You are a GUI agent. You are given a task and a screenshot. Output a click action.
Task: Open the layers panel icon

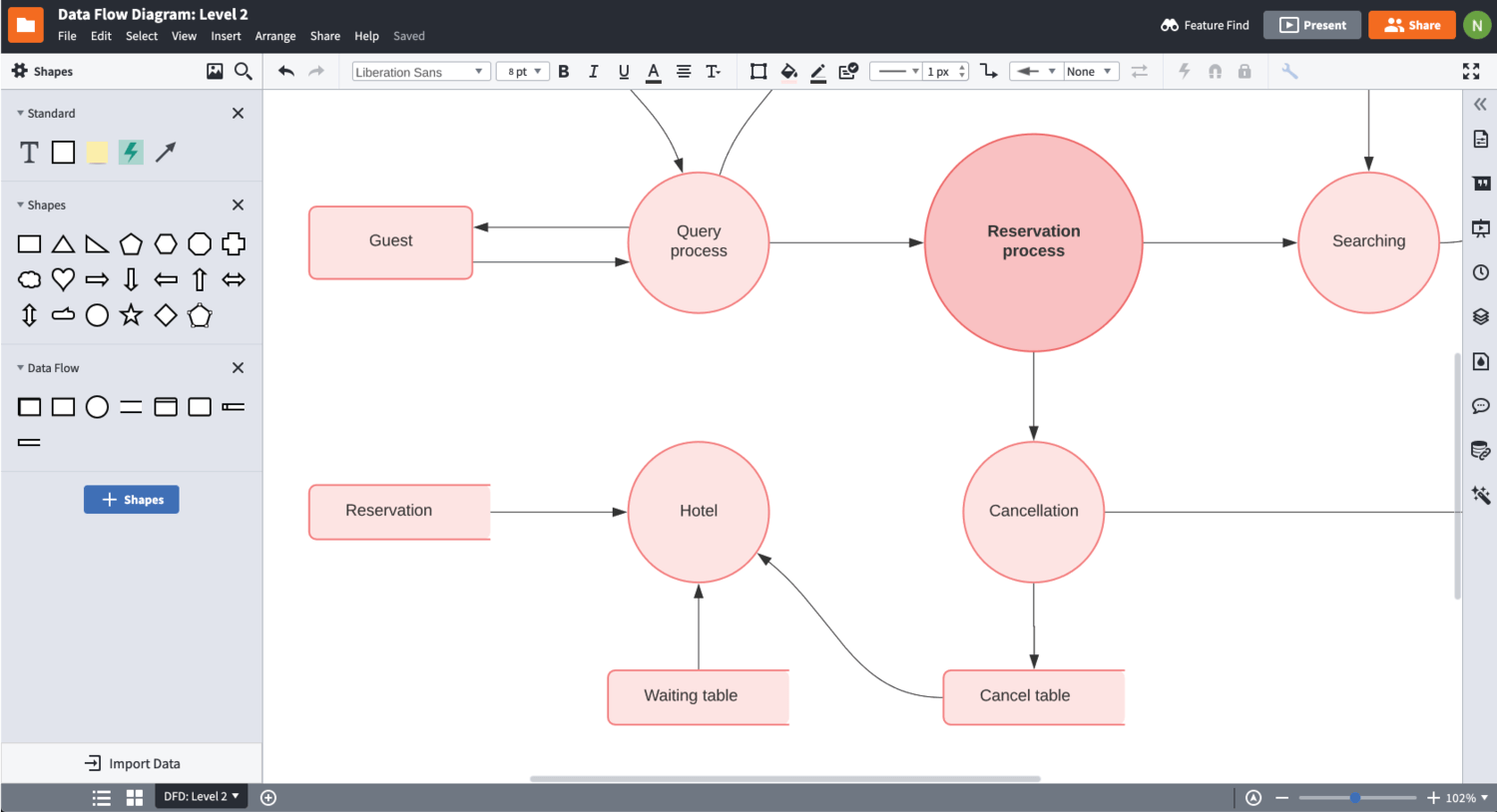[1480, 316]
